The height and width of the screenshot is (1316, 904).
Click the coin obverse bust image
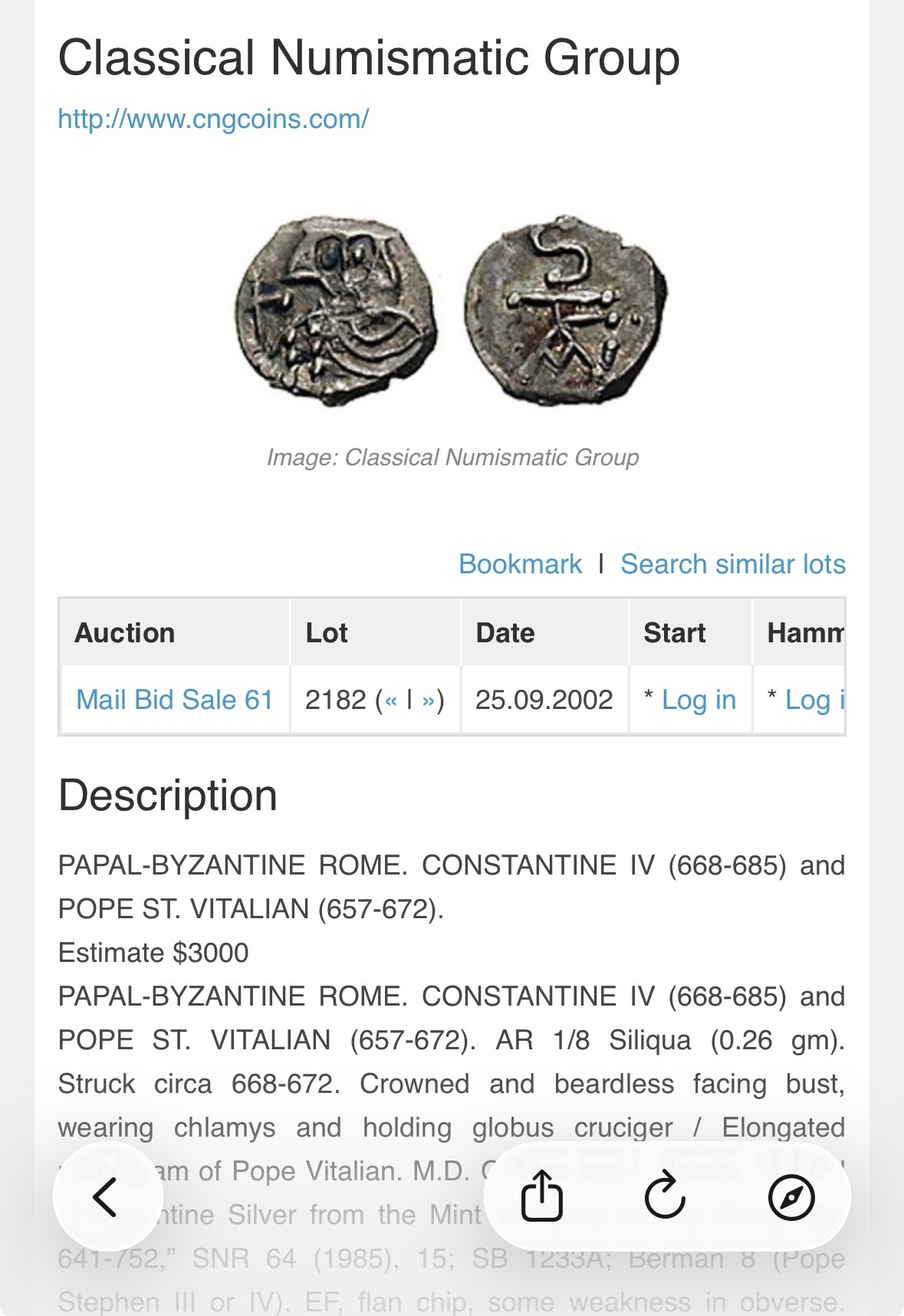pos(335,310)
